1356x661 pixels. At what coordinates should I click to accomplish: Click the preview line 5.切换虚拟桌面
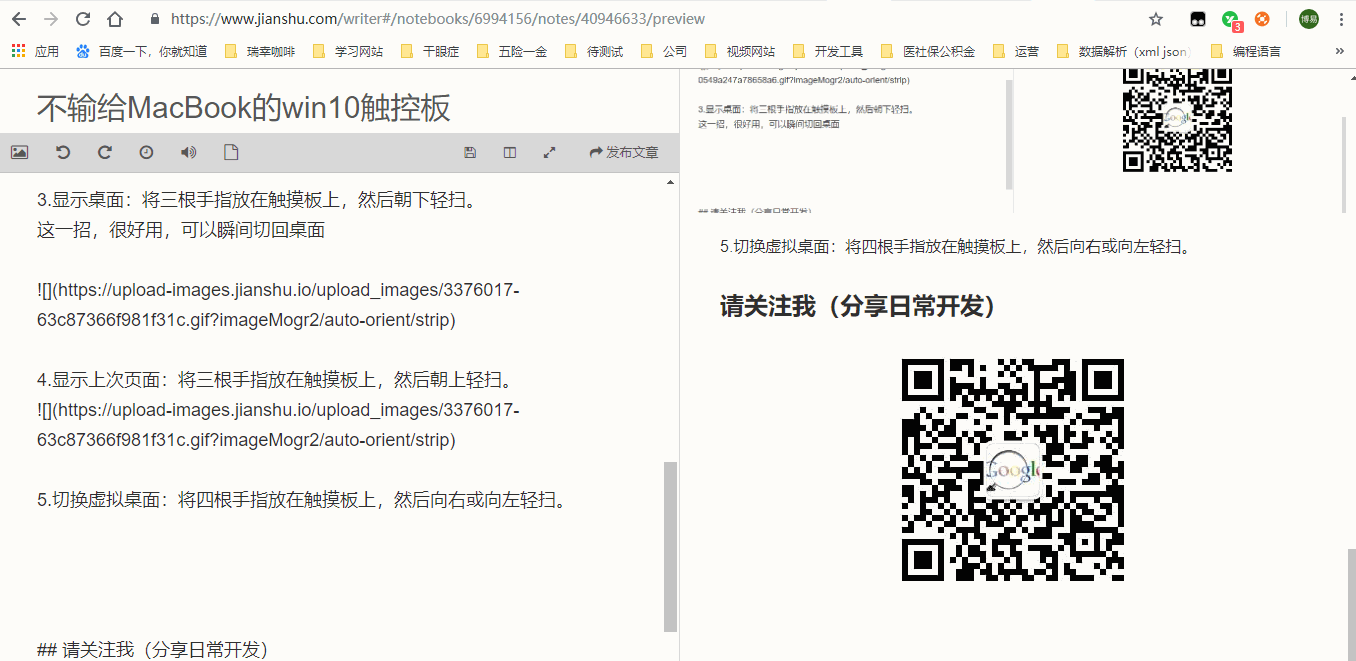pos(957,246)
